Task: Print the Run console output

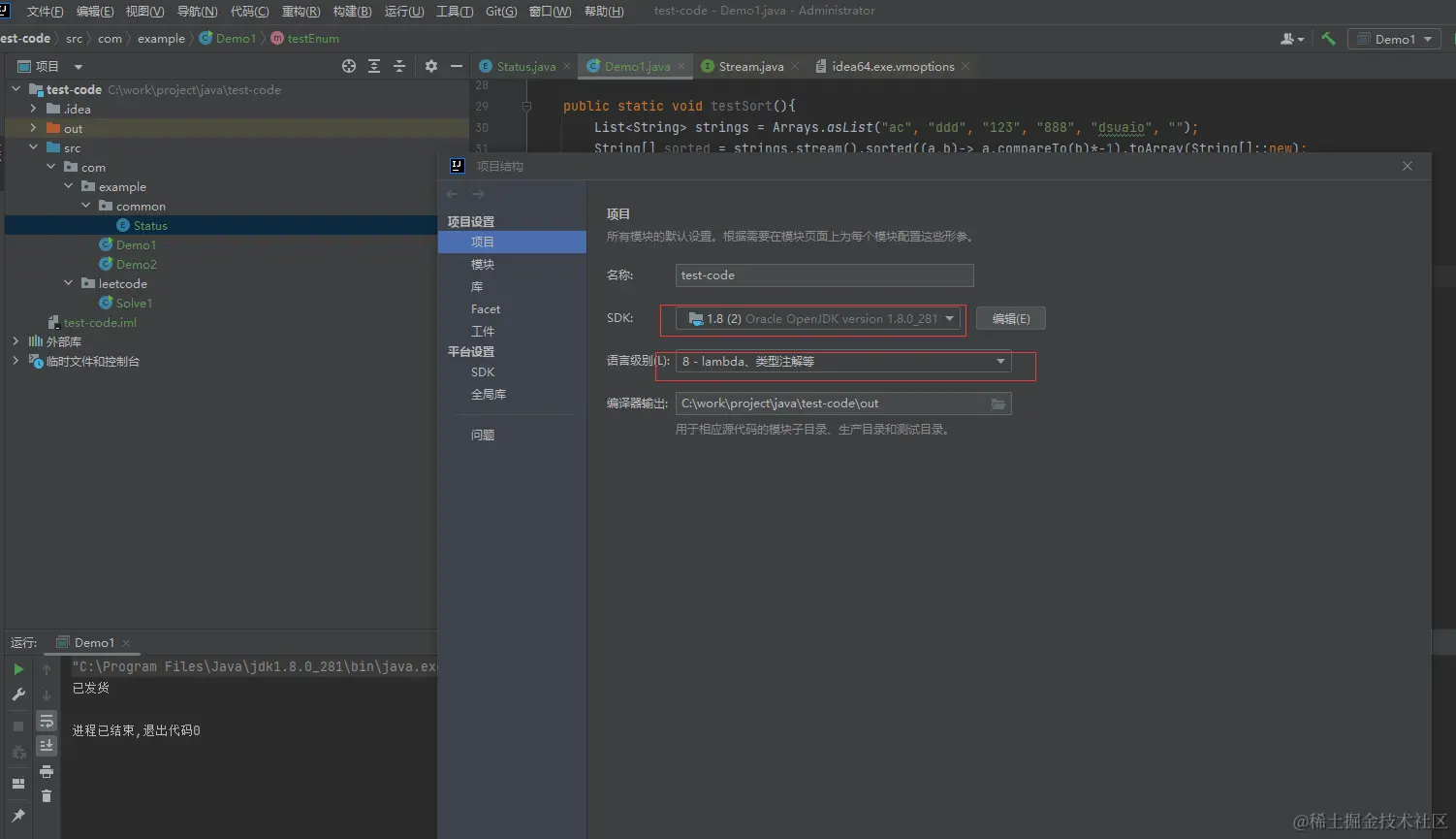Action: (x=47, y=771)
